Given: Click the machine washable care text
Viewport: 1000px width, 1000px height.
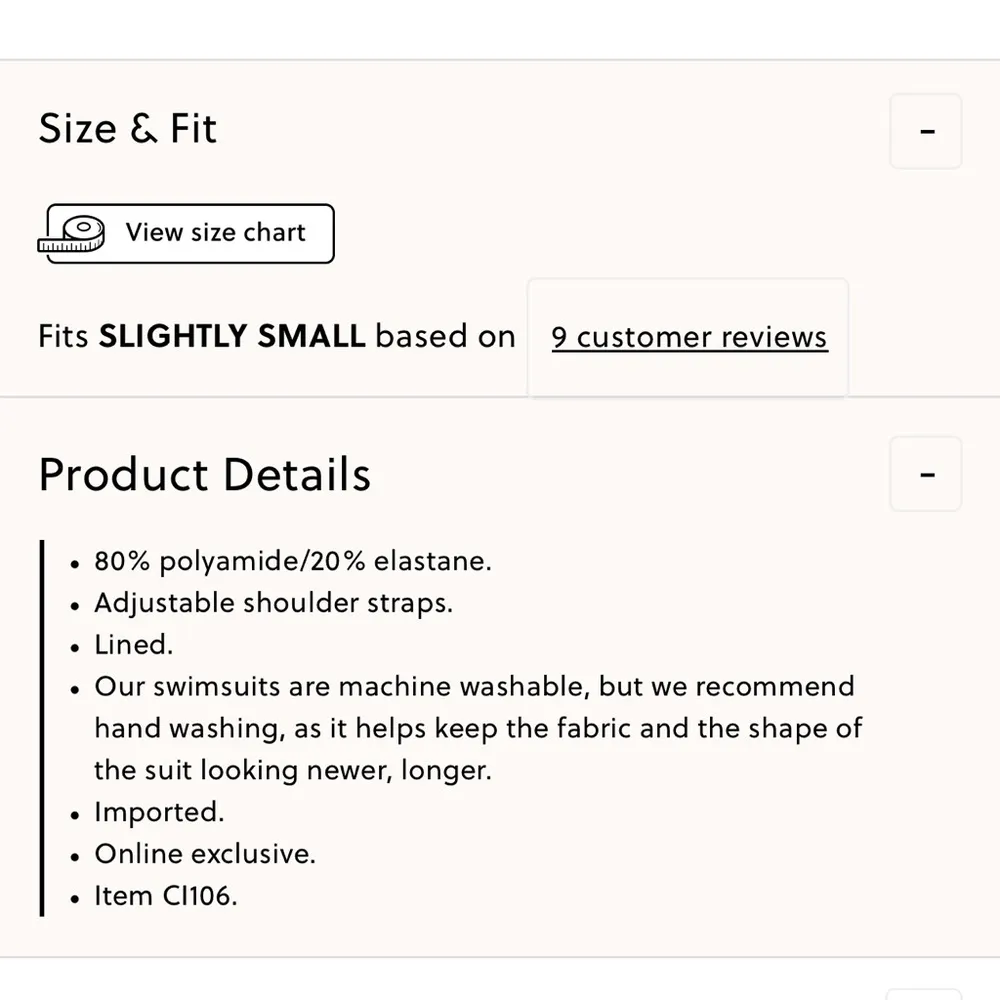Looking at the screenshot, I should click(x=475, y=687).
